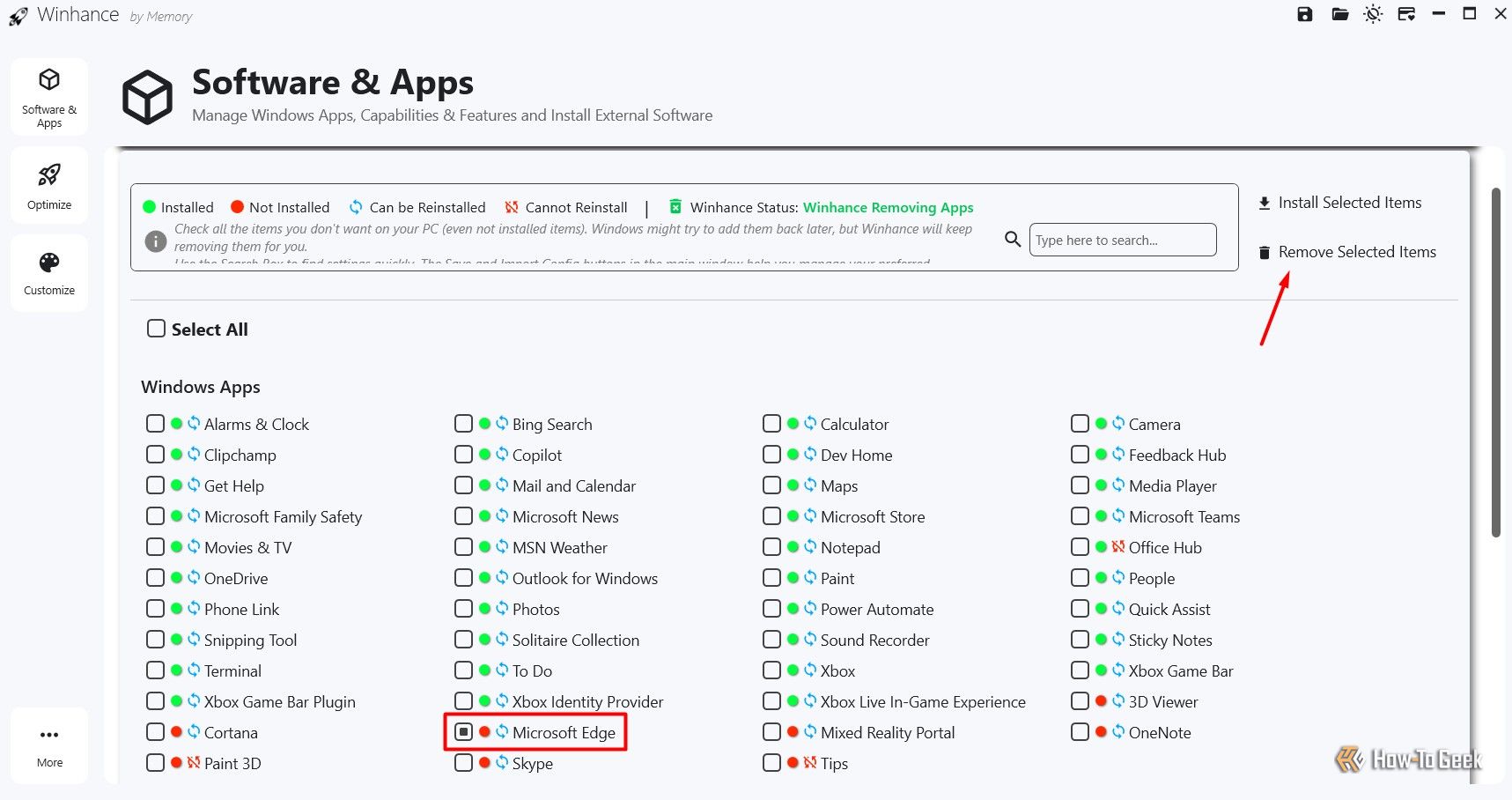Toggle the light/dark theme sun icon

(x=1373, y=14)
